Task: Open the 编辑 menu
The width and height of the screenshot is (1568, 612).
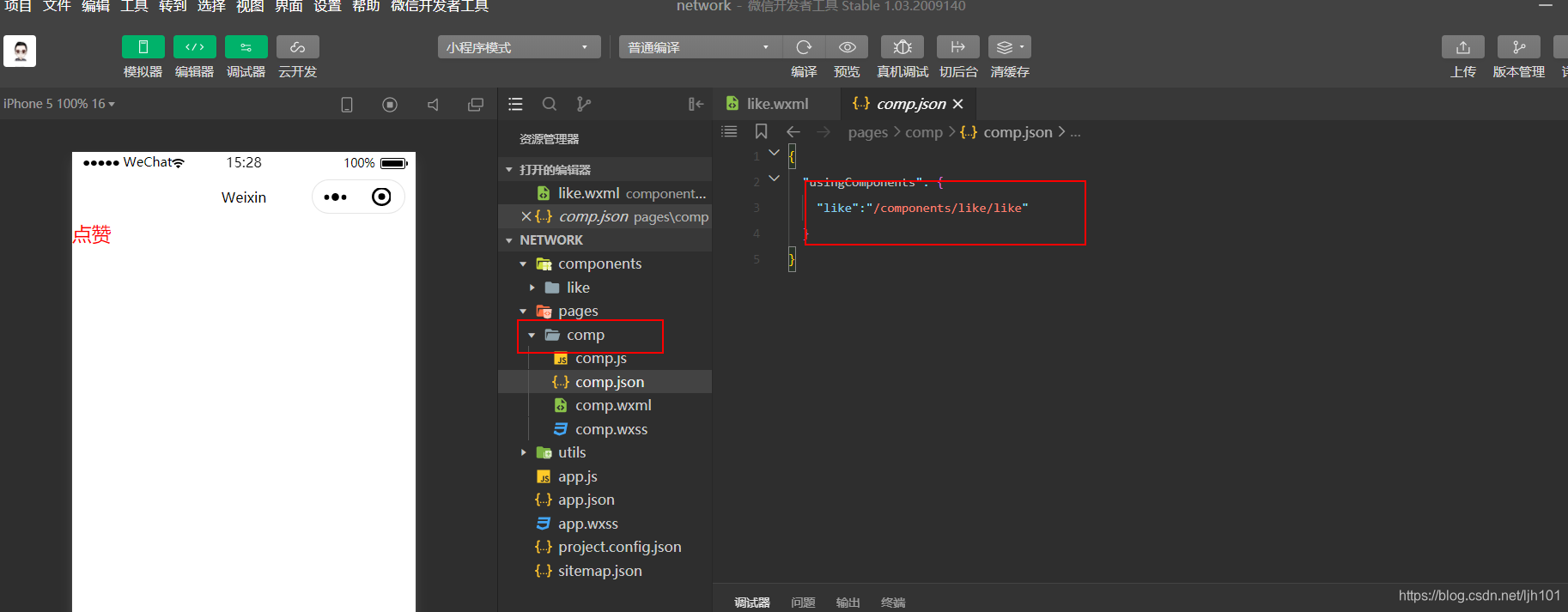Action: 95,6
